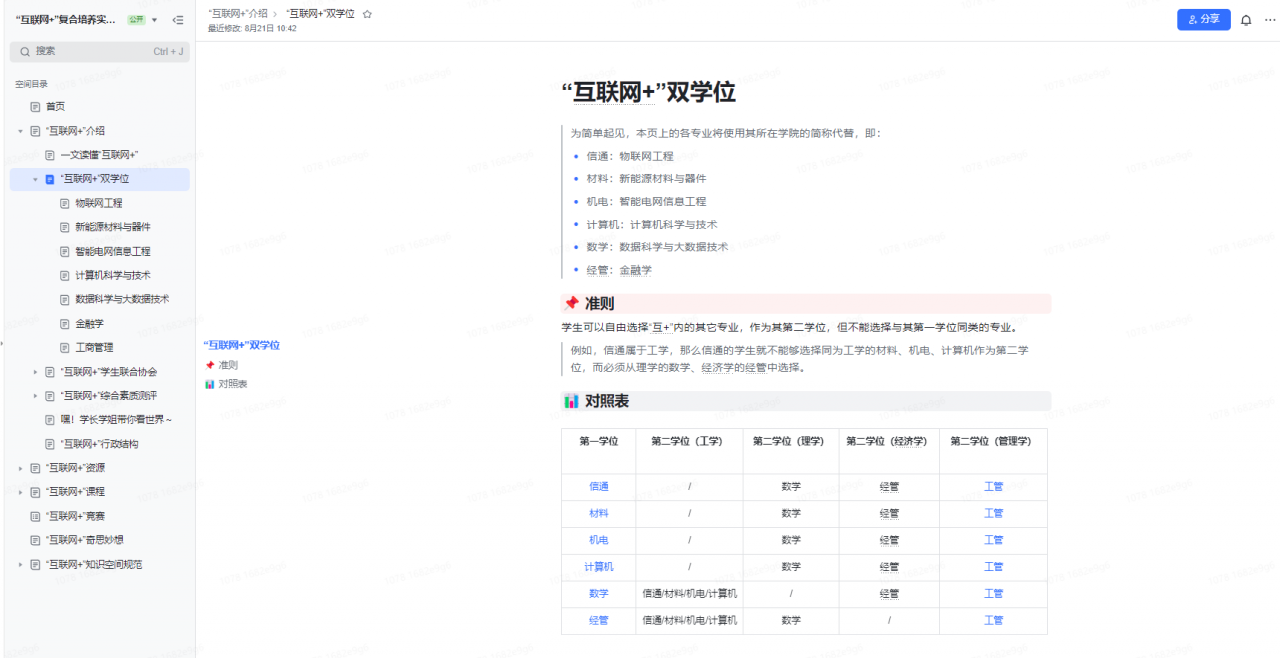The height and width of the screenshot is (658, 1280).
Task: Expand the "互联网+"课程 tree node
Action: pos(20,492)
